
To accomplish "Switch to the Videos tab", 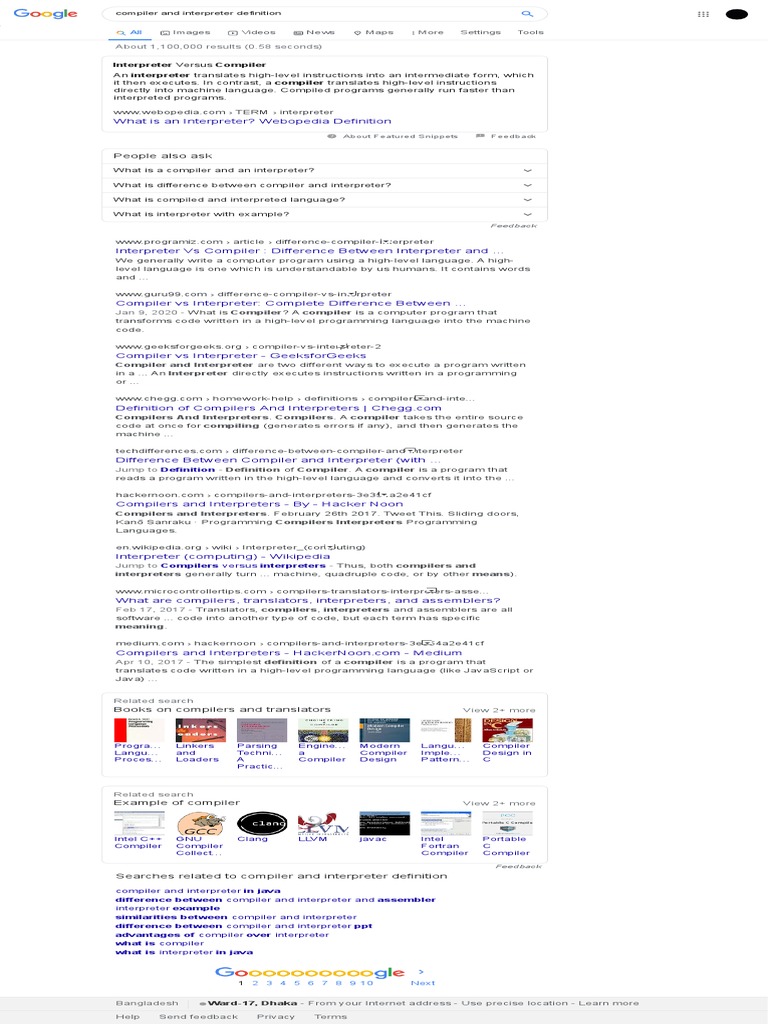I will [x=251, y=32].
